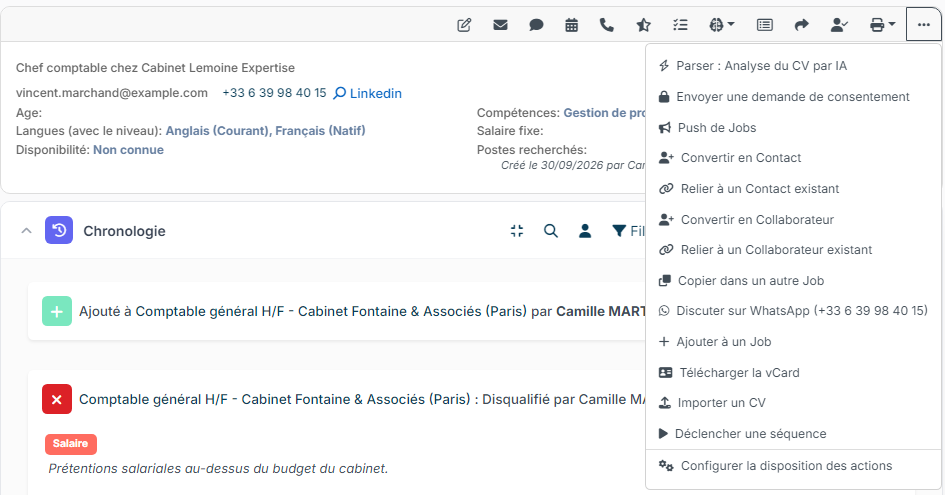Click the user check icon
Screen dimensions: 945x495
pyautogui.click(x=839, y=25)
